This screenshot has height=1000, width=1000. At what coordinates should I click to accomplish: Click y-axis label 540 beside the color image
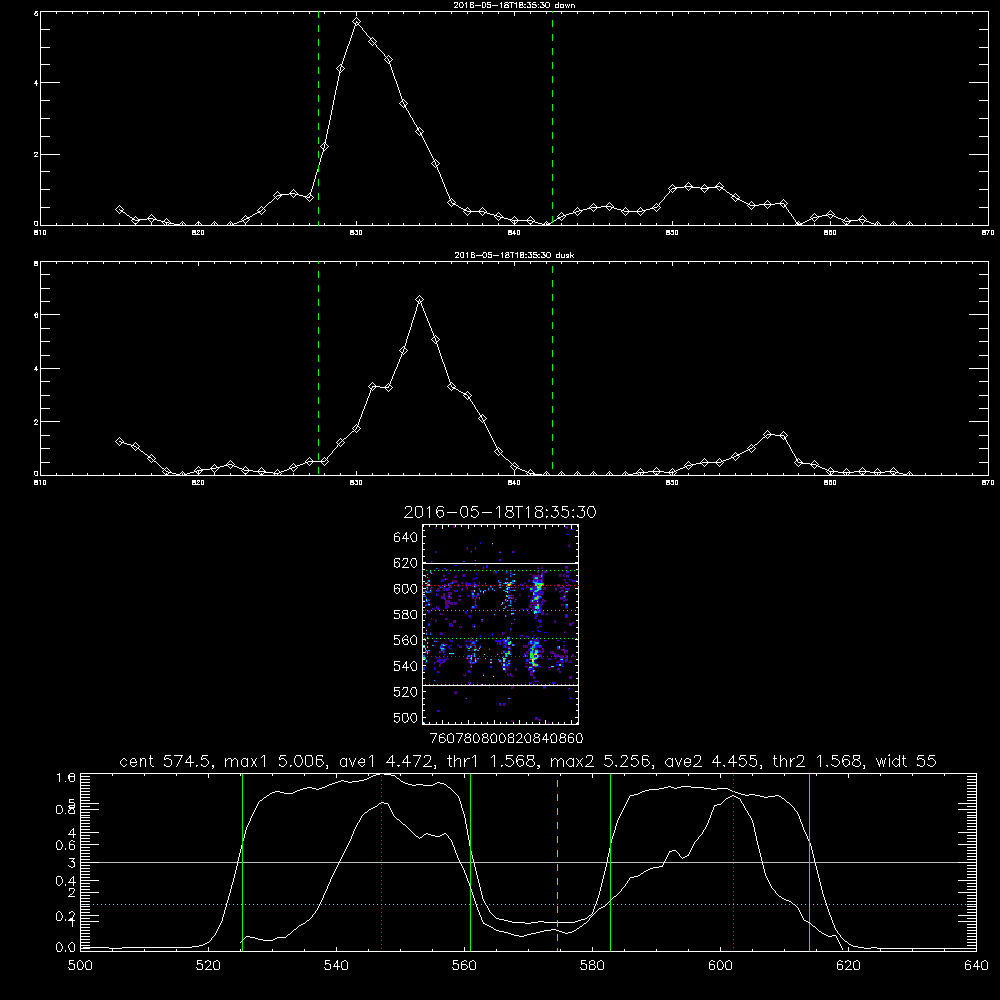[x=405, y=666]
